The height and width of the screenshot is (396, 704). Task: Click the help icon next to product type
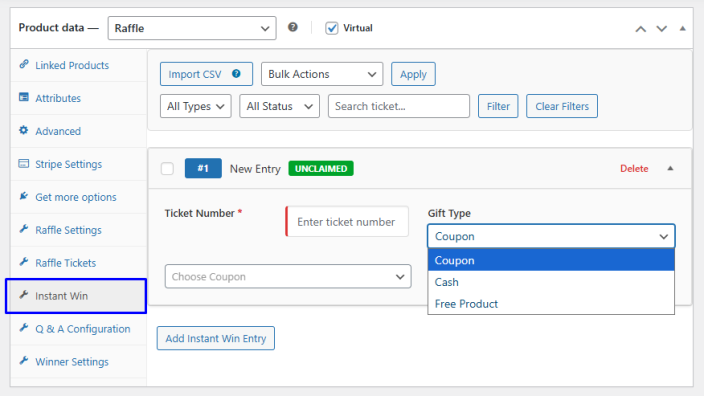[293, 27]
